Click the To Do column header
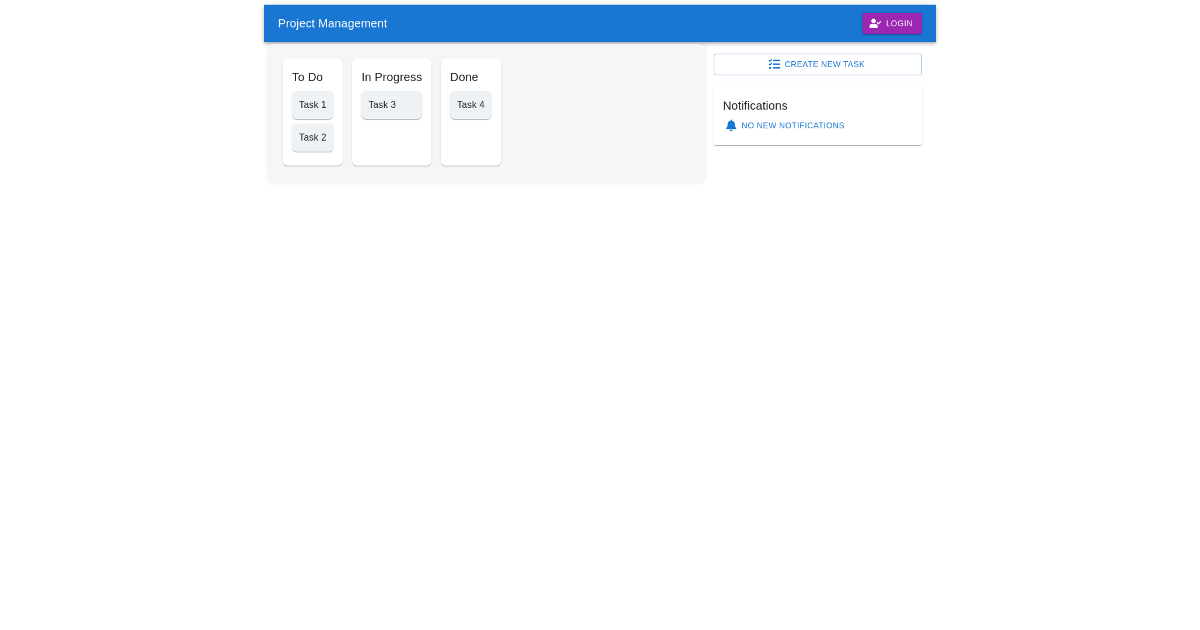 click(307, 77)
